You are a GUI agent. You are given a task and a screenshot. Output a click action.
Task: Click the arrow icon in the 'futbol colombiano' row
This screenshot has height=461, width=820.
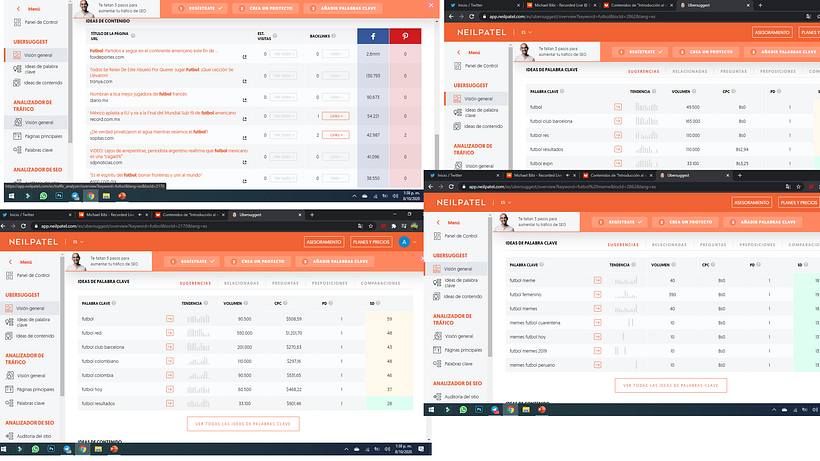pos(169,361)
